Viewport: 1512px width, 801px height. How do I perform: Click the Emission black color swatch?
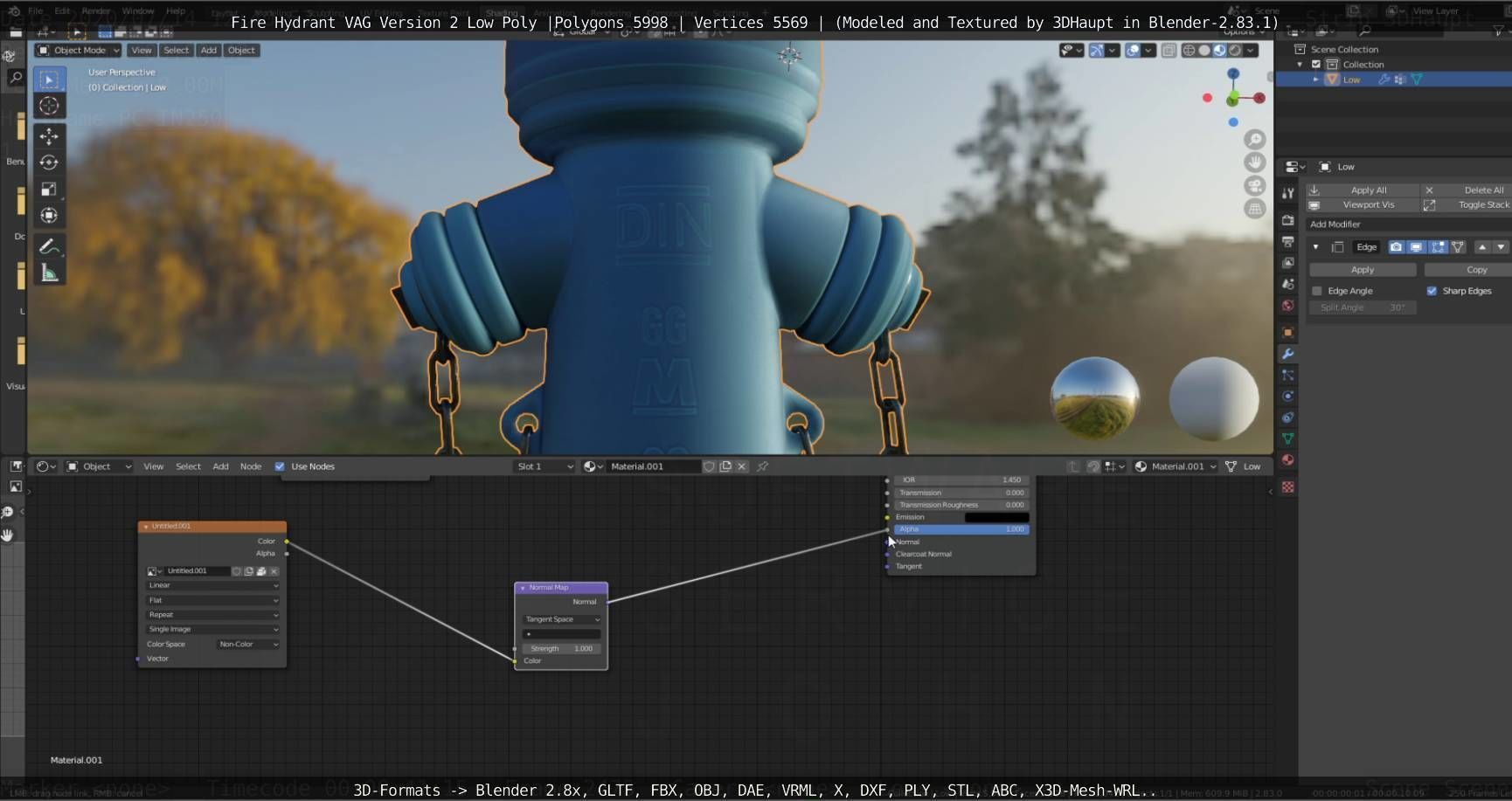click(x=996, y=517)
